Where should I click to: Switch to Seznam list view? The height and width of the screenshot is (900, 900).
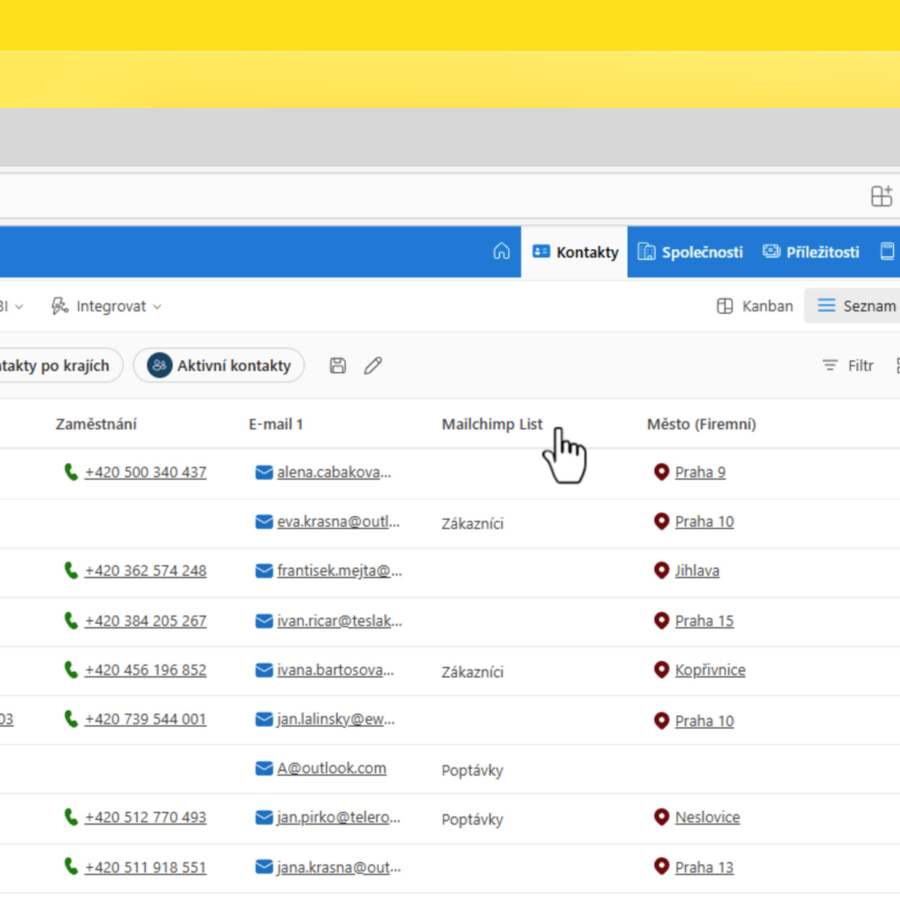coord(856,306)
